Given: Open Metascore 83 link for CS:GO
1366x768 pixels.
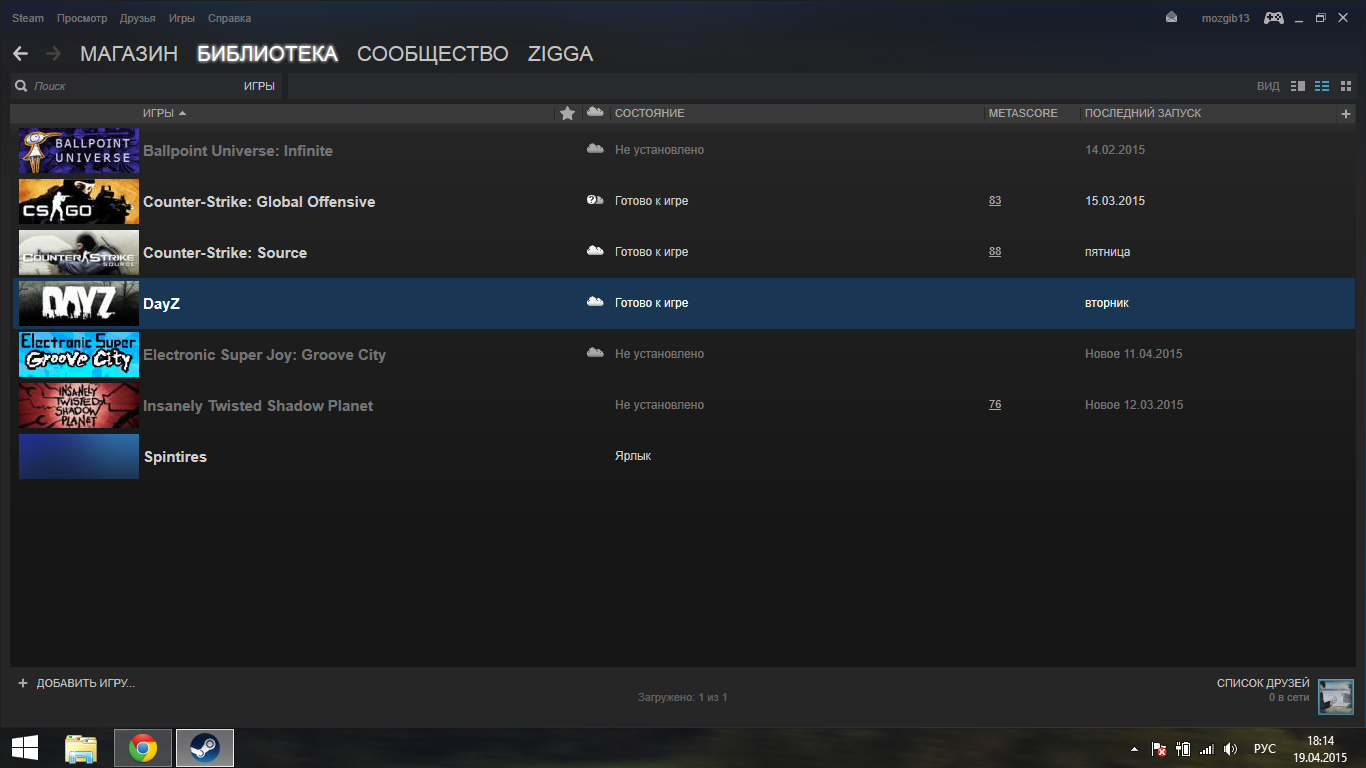Looking at the screenshot, I should [x=995, y=201].
